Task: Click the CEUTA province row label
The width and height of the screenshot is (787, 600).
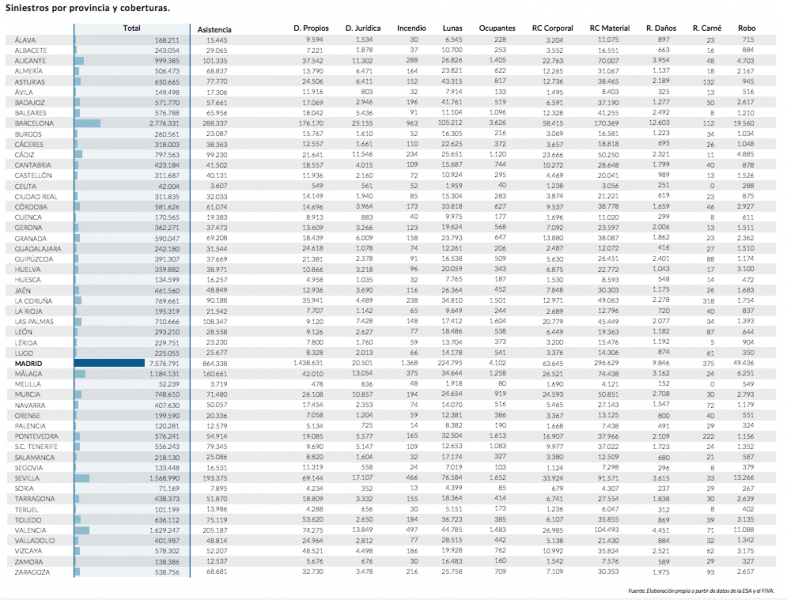Action: (x=26, y=186)
